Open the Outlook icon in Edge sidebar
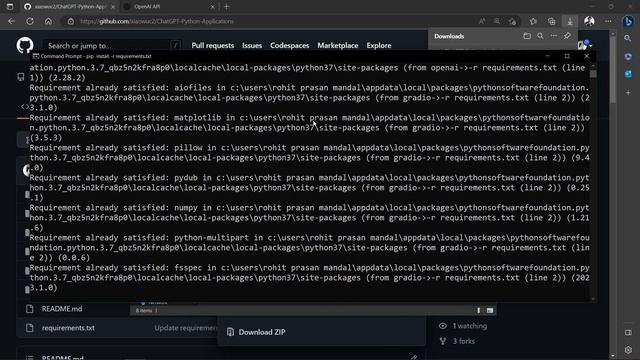This screenshot has height=360, width=640. pyautogui.click(x=628, y=74)
